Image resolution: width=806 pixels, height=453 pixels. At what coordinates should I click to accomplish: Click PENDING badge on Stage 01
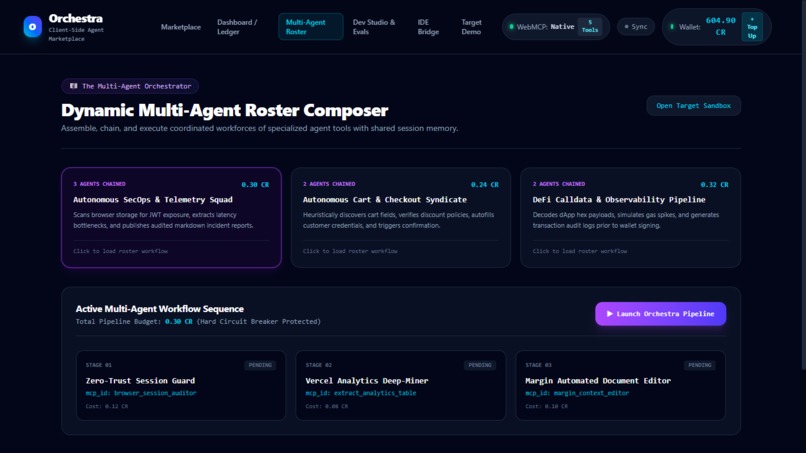260,365
